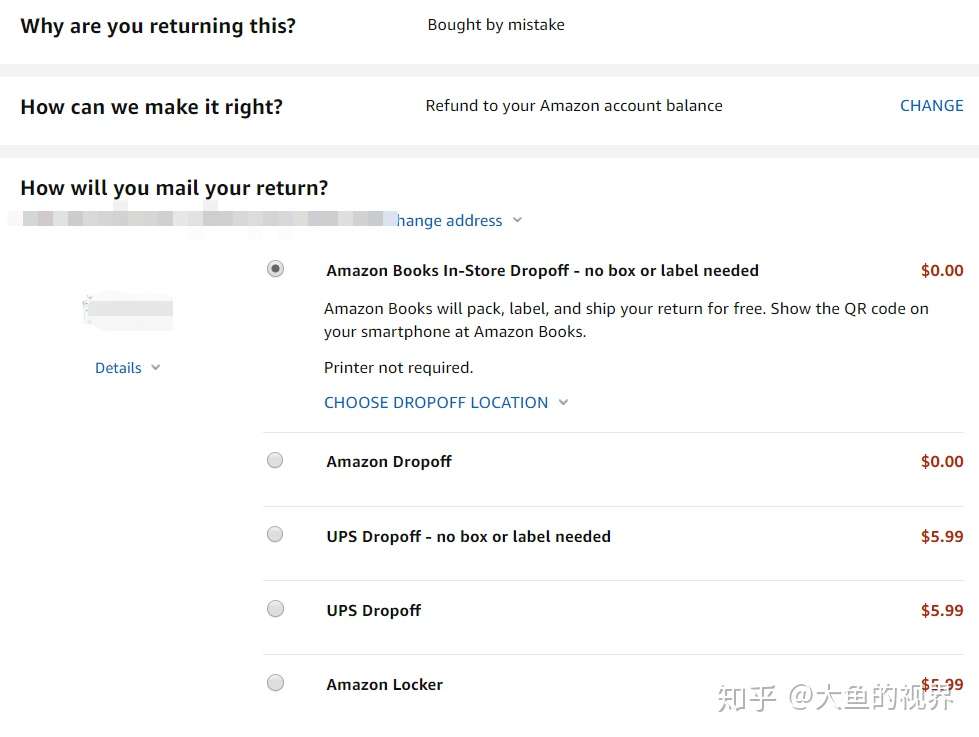Screen dimensions: 979x737
Task: Select the Amazon Dropoff return option
Action: click(x=275, y=460)
